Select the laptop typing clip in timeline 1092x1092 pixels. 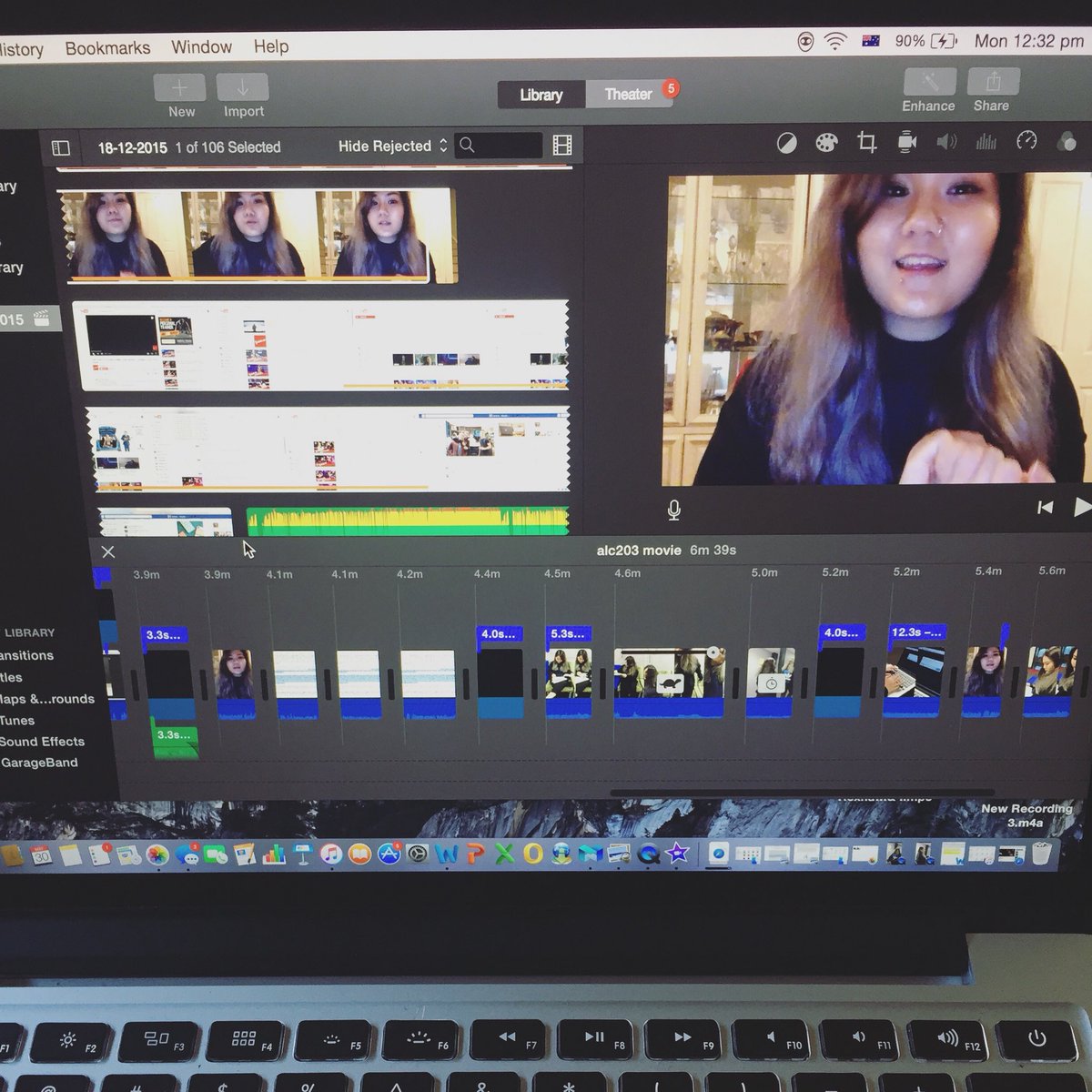[912, 682]
